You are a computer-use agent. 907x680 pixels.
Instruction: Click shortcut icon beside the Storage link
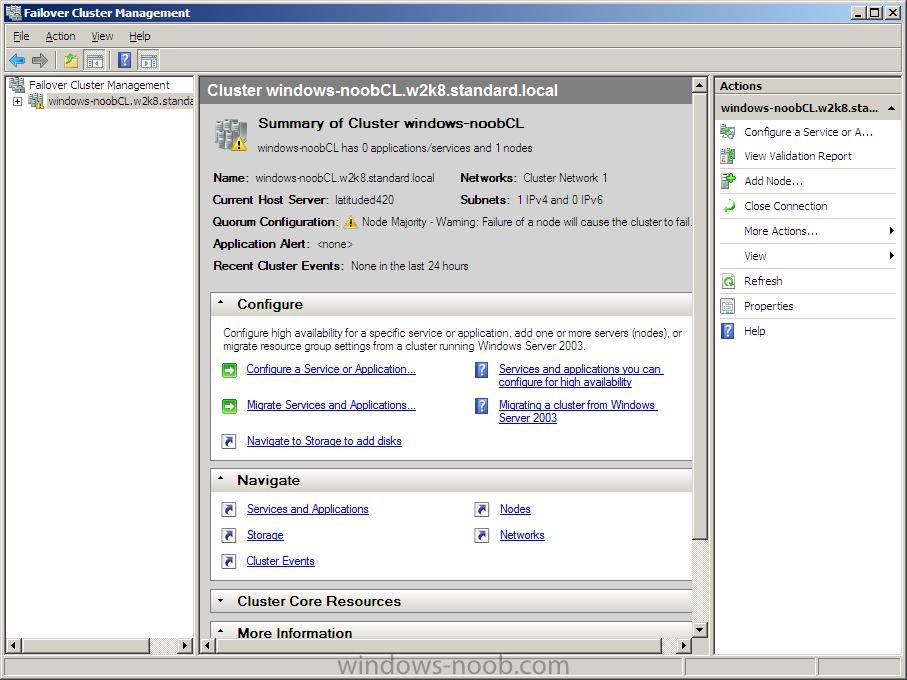click(229, 535)
